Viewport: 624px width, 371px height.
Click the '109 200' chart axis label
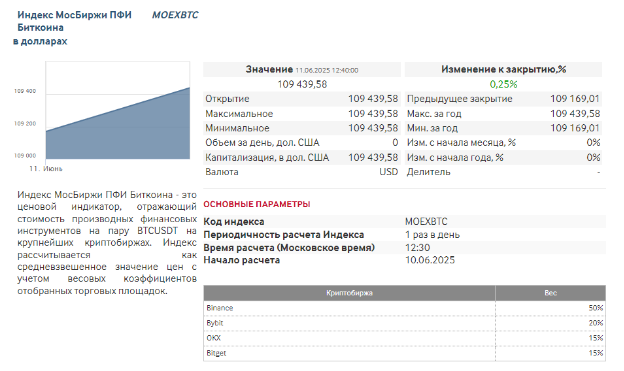(x=25, y=123)
